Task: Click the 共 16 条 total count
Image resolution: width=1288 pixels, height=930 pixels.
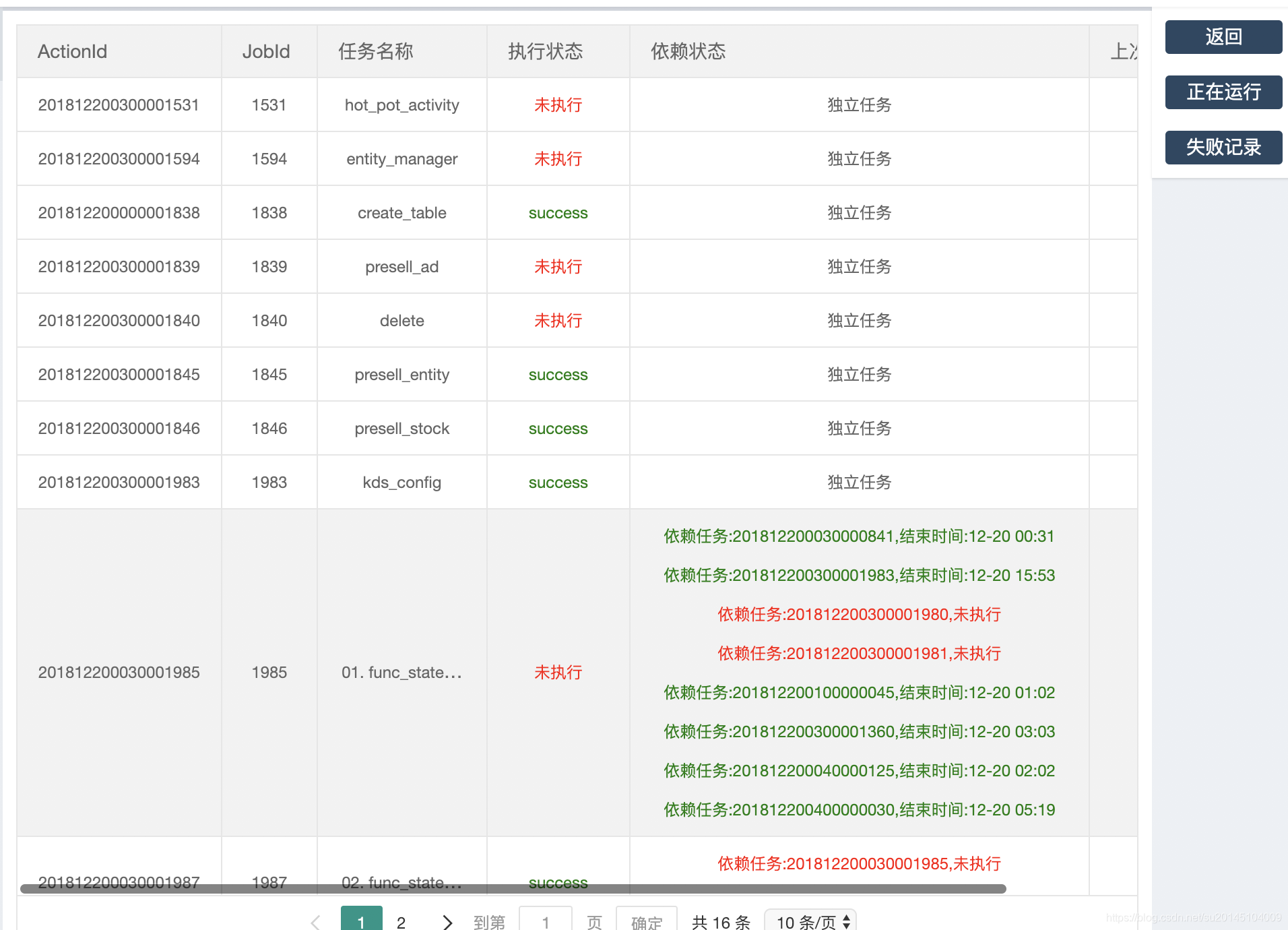Action: (721, 922)
